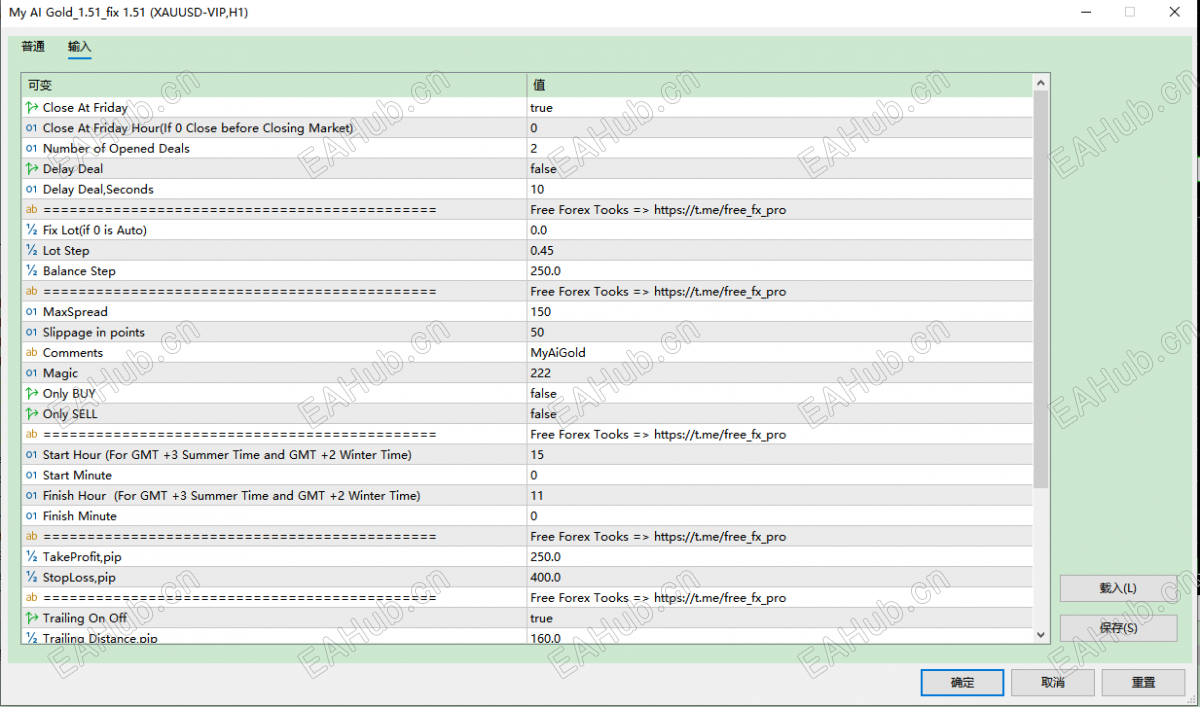Click the integer icon beside Delay Deal,Seconds
This screenshot has width=1200, height=707.
[32, 190]
